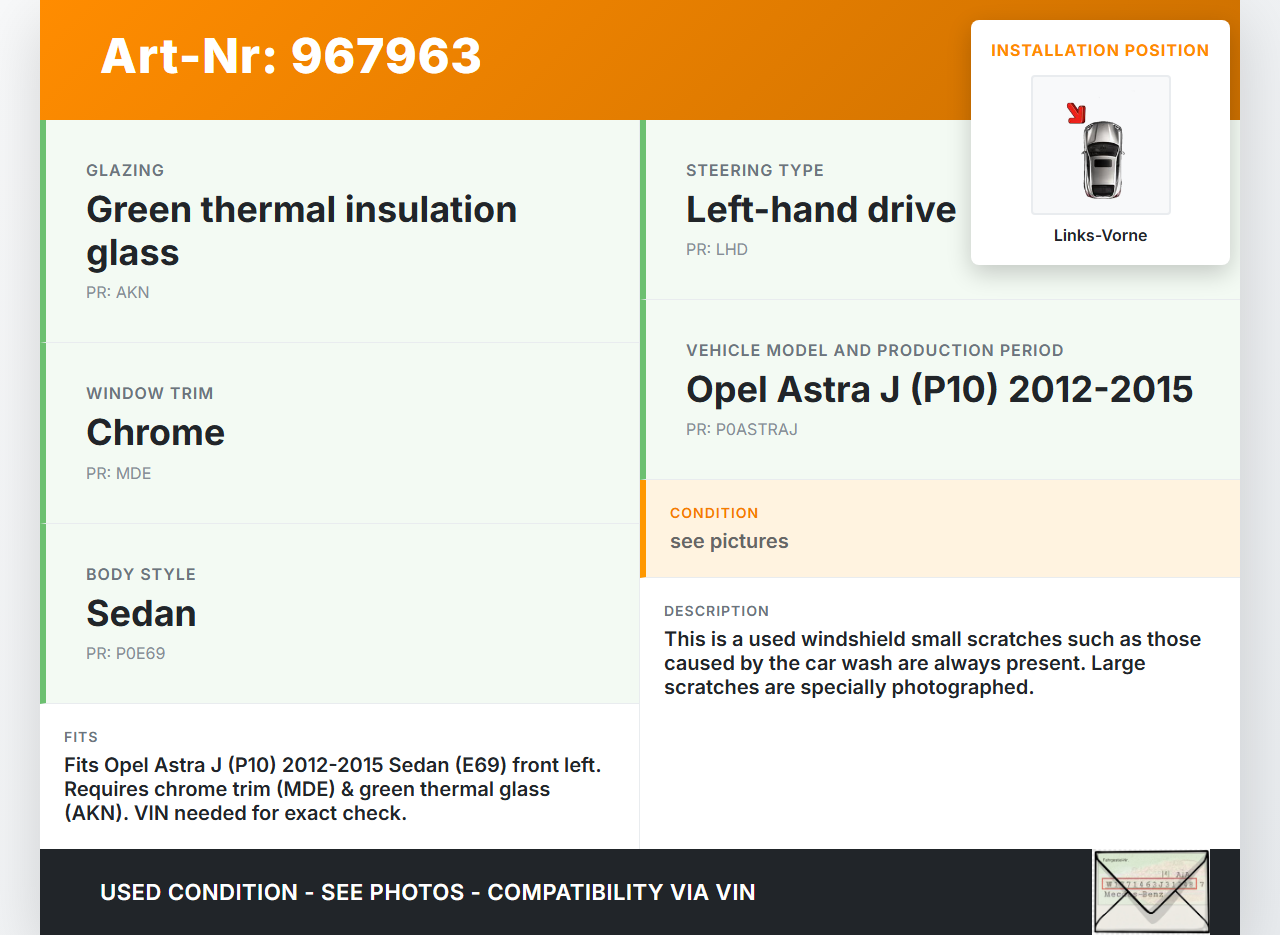Click Opel Astra J (P10) 2012-2015 model text
The height and width of the screenshot is (935, 1280).
coord(939,389)
